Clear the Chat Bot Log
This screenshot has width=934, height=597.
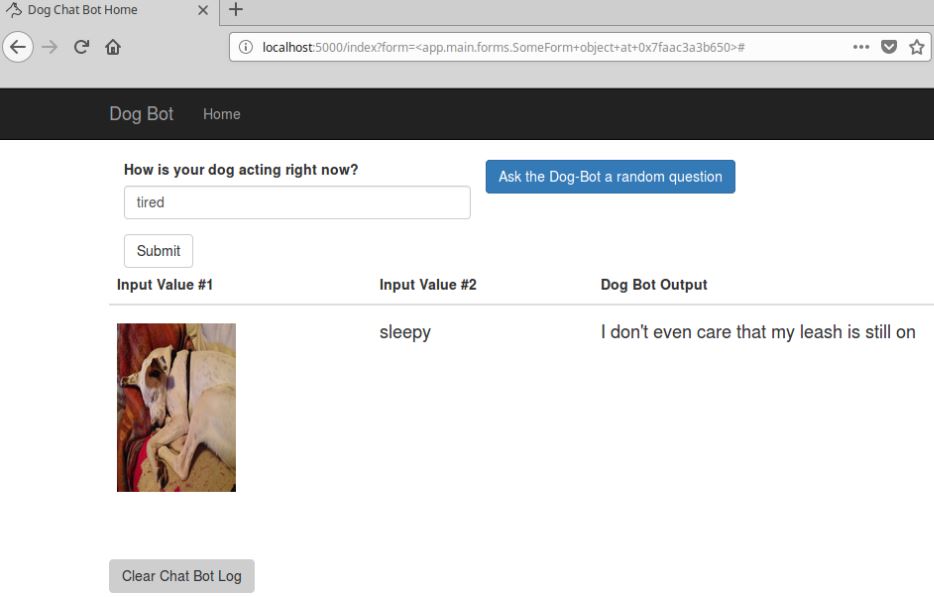pyautogui.click(x=181, y=576)
